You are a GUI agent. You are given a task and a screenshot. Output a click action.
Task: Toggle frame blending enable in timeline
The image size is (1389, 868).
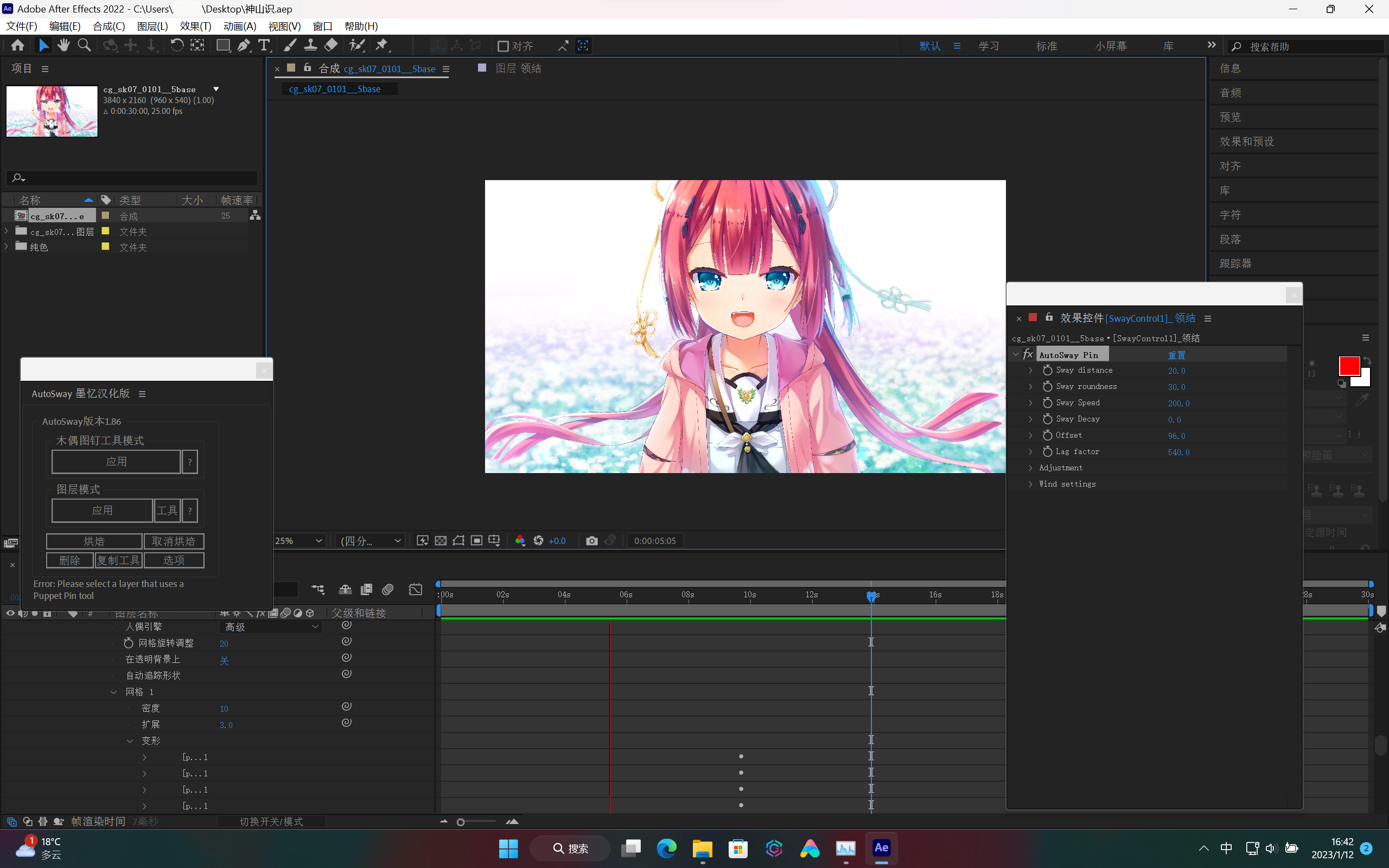coord(366,590)
